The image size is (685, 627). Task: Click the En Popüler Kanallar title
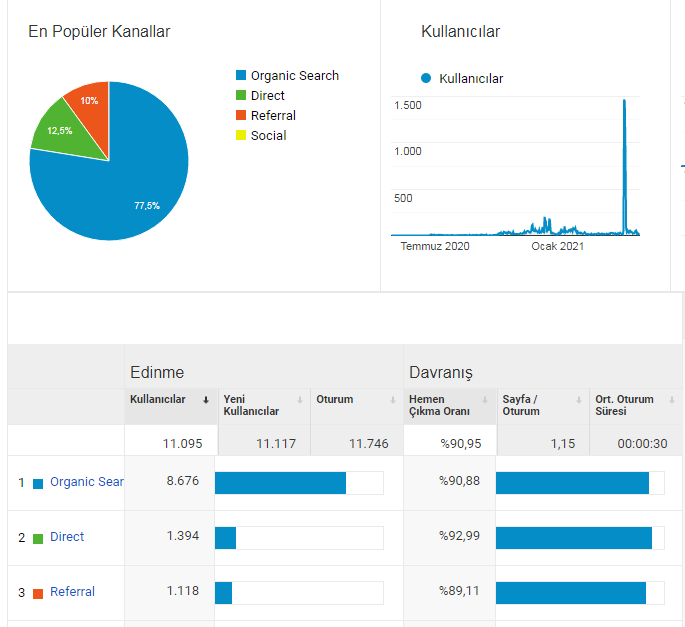click(x=99, y=31)
